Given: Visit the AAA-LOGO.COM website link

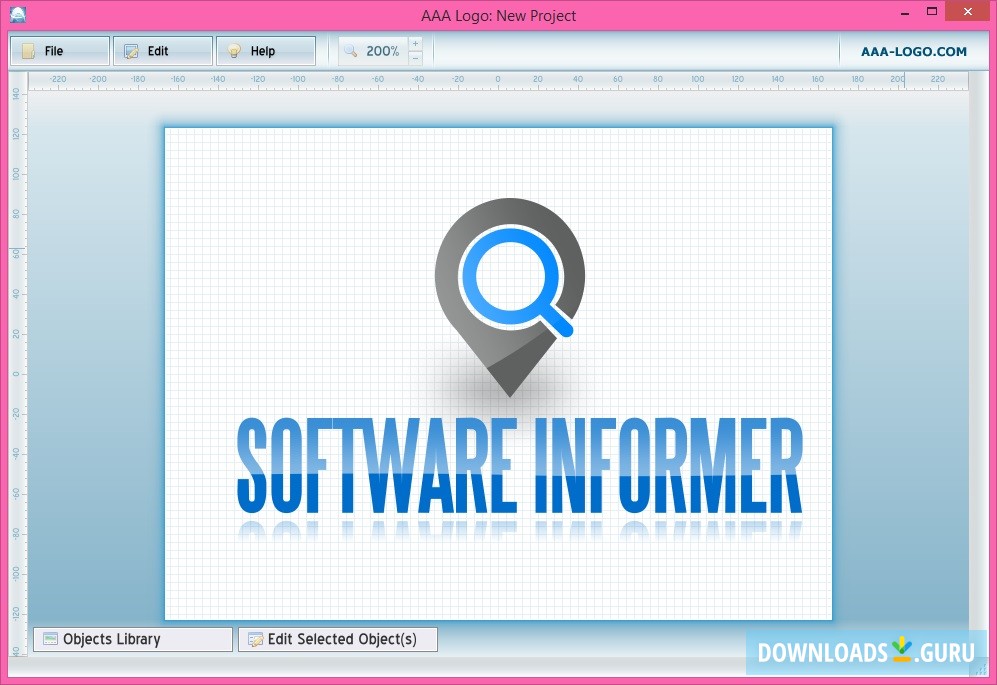Looking at the screenshot, I should (914, 51).
